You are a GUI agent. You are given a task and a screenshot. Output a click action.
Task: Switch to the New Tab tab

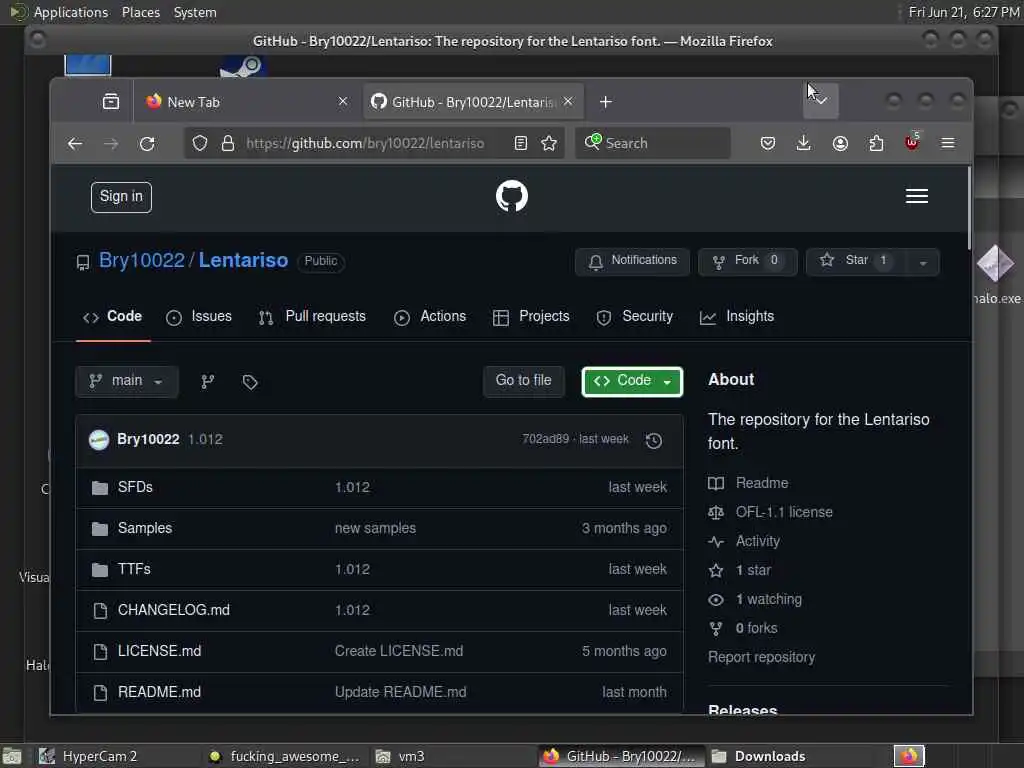(248, 102)
